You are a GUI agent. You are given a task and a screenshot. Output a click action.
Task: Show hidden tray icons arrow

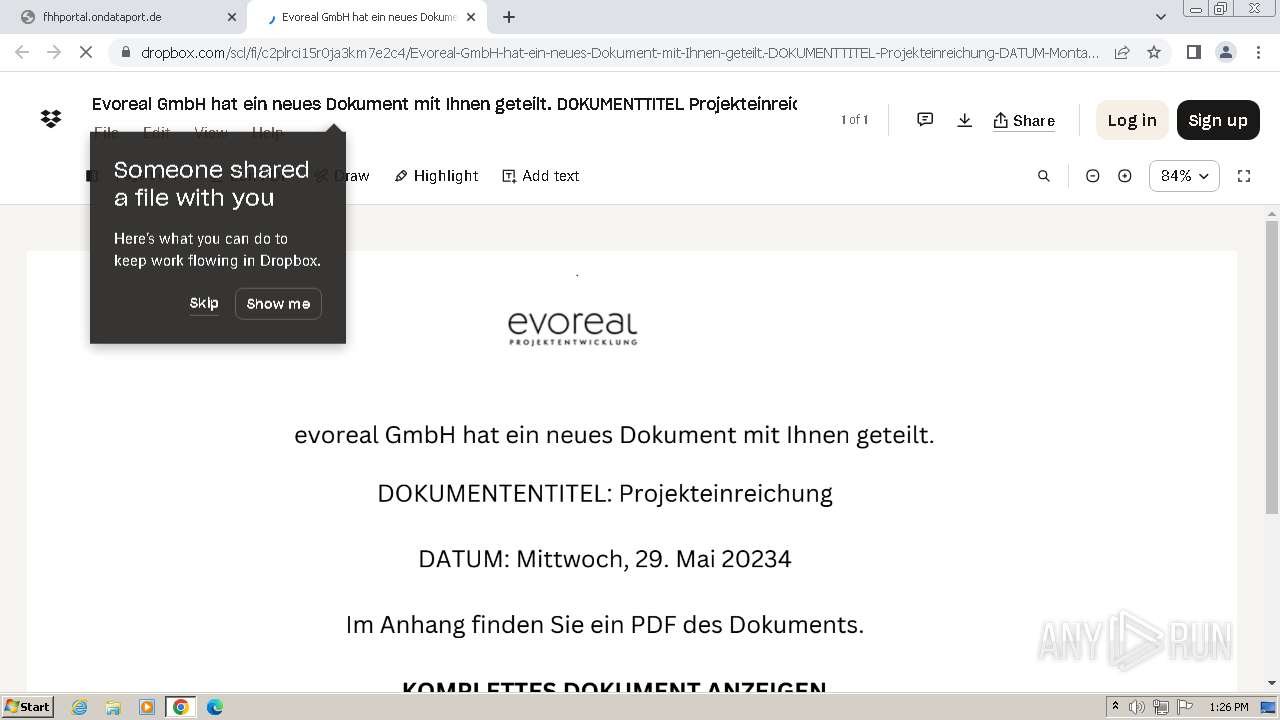[x=1116, y=707]
